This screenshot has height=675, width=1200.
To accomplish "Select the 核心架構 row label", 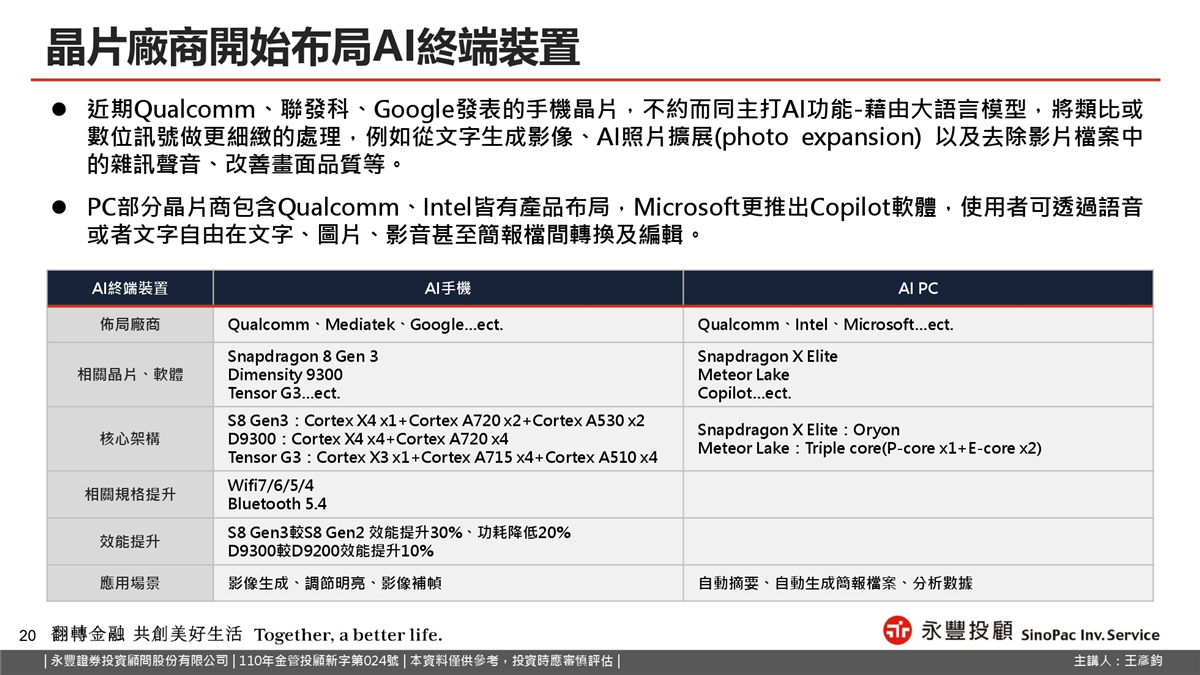I will (129, 438).
